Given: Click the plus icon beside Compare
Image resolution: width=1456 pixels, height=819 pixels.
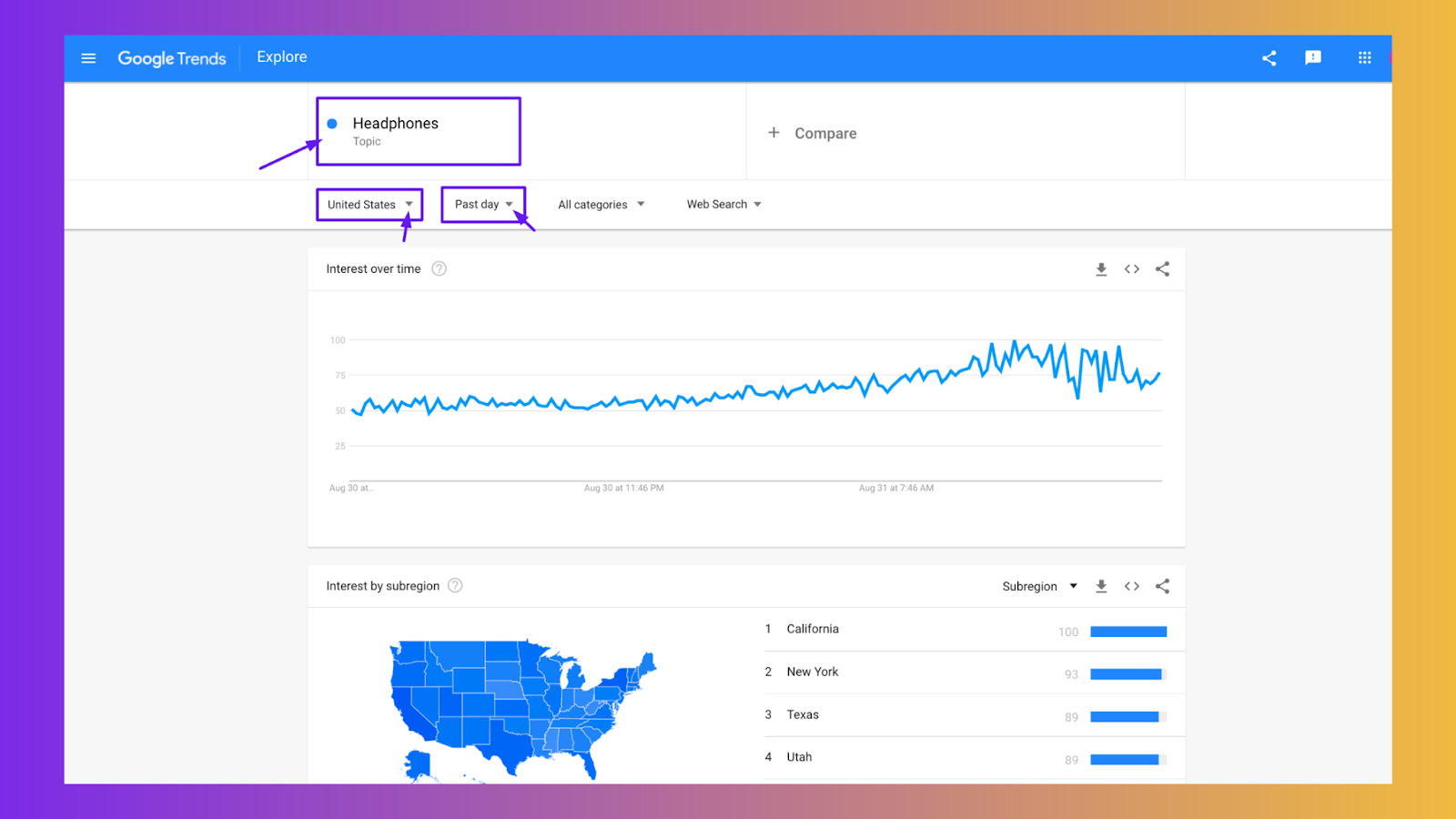Looking at the screenshot, I should 773,133.
